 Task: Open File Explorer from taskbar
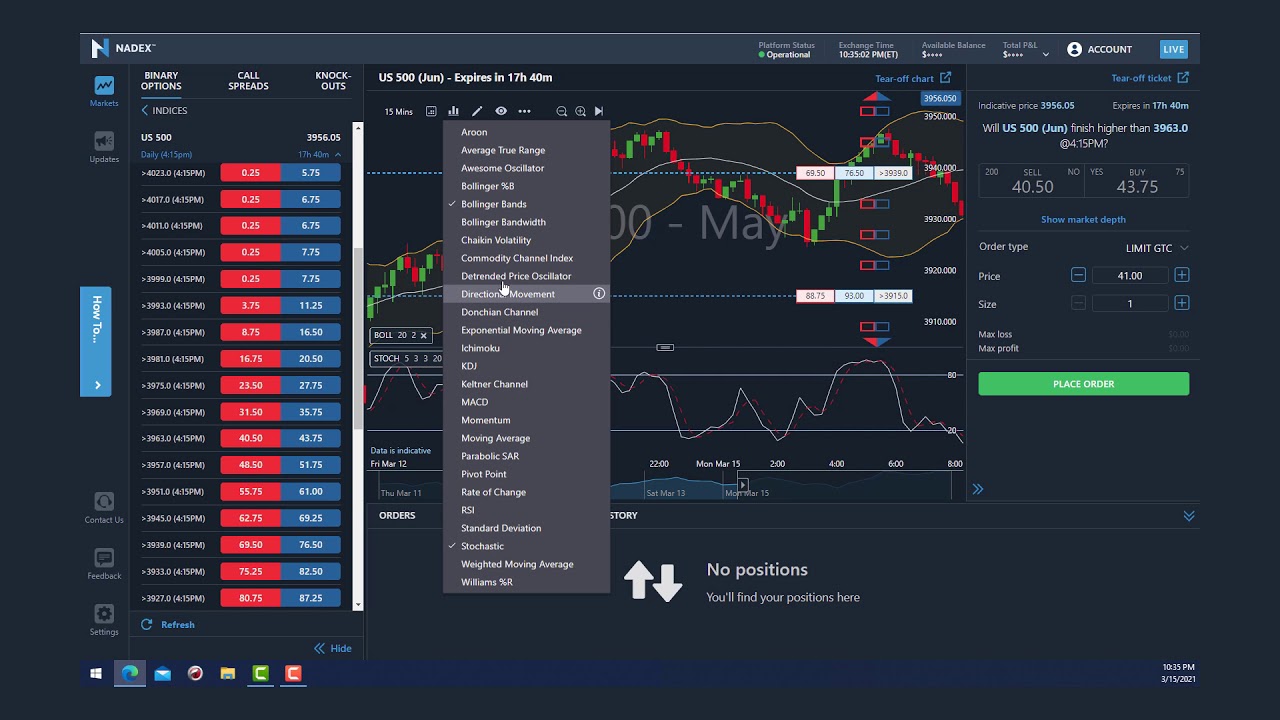[x=227, y=674]
